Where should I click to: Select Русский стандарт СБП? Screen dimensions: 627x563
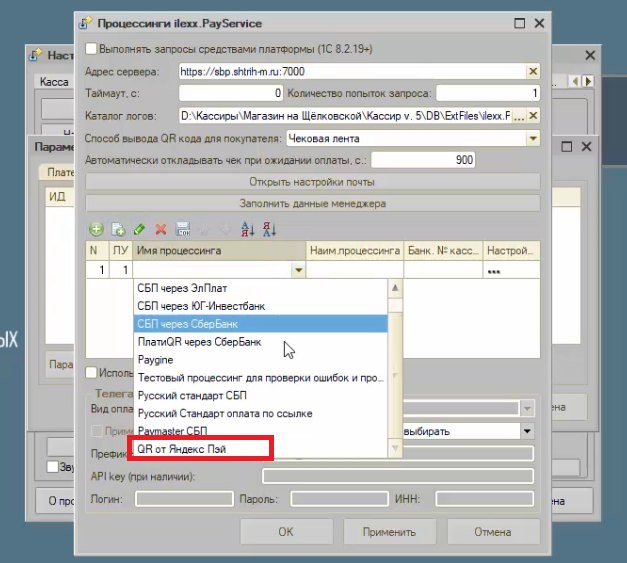coord(261,395)
